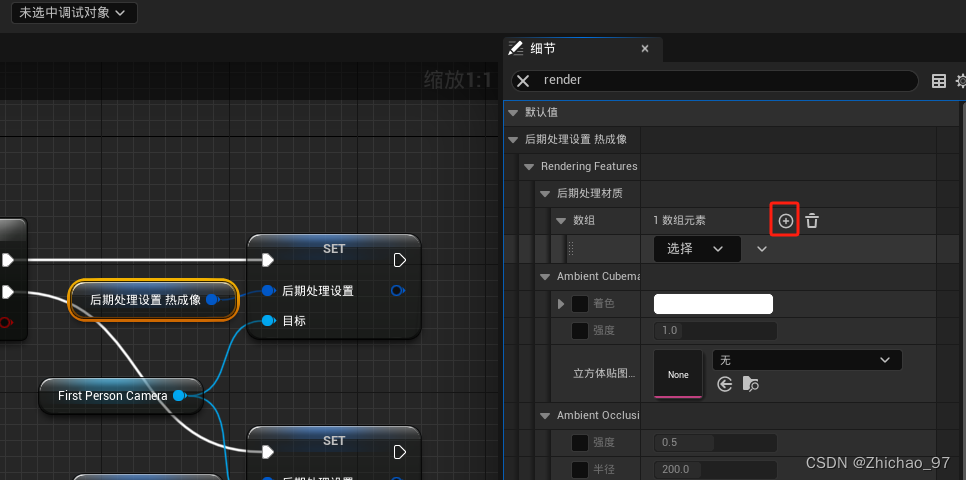
Task: Collapse the Ambient Occlusion section
Action: (545, 416)
